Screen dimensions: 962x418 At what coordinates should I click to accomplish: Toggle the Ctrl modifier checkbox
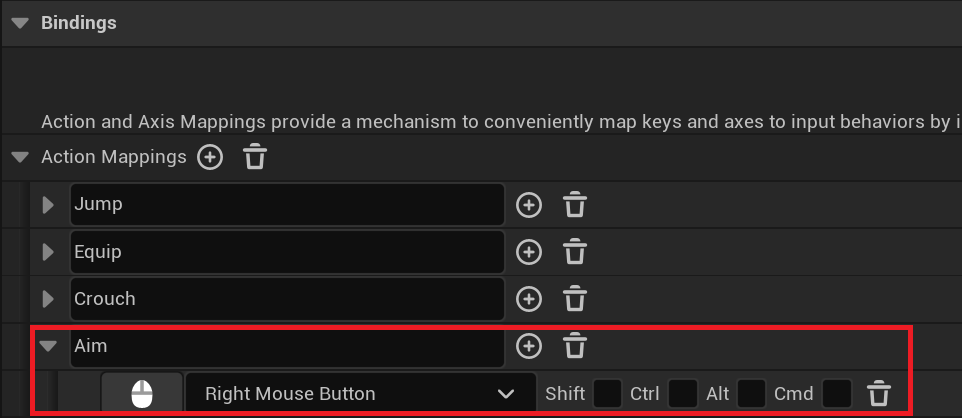(683, 394)
